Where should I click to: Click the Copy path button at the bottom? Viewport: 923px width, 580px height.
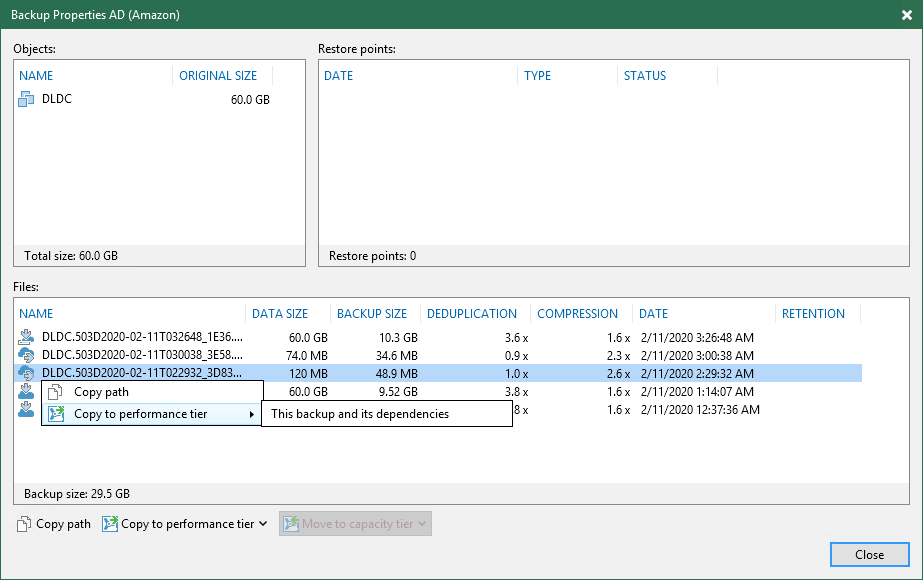tap(54, 524)
